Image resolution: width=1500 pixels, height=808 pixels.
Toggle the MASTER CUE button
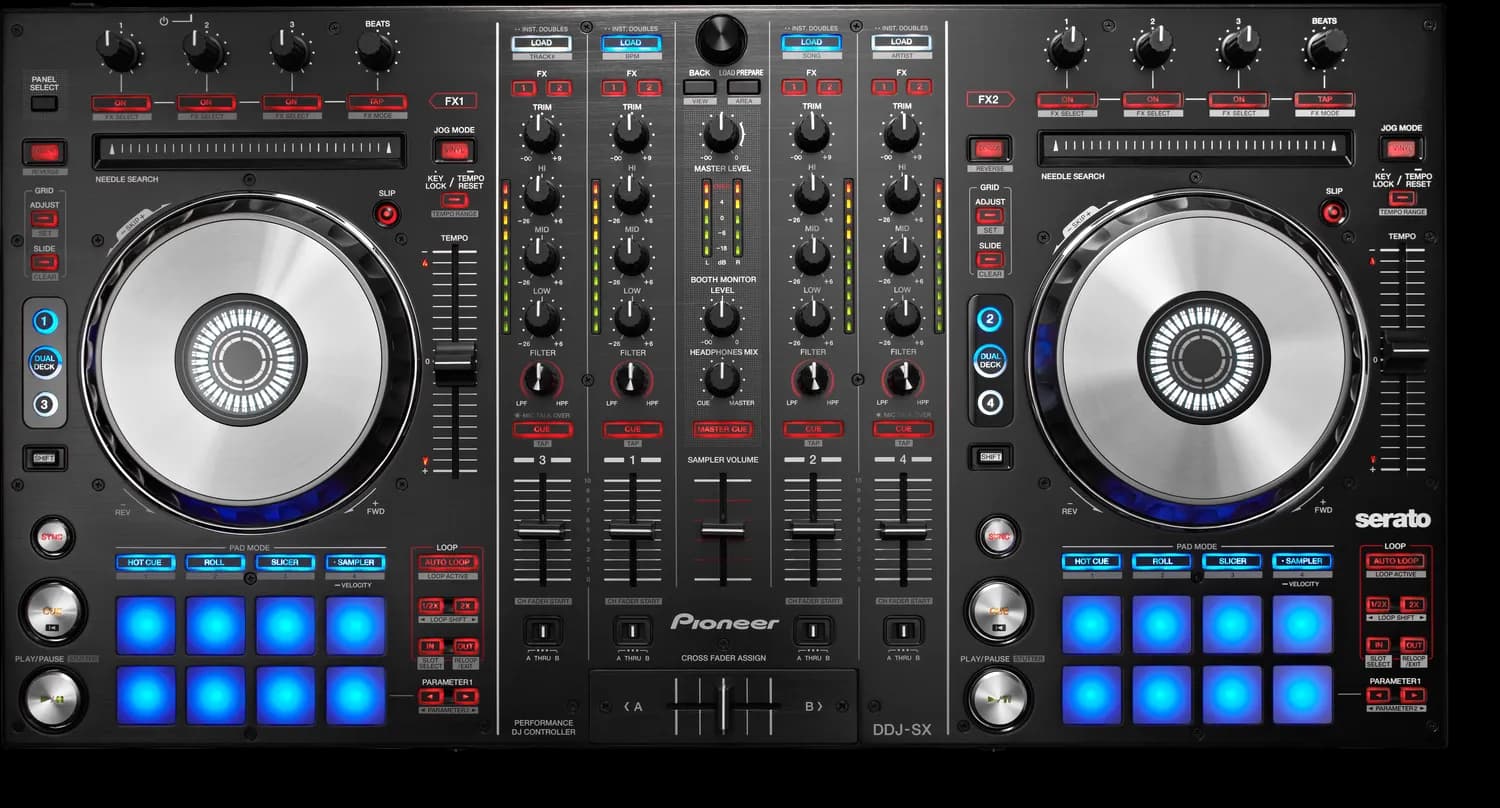pyautogui.click(x=722, y=429)
